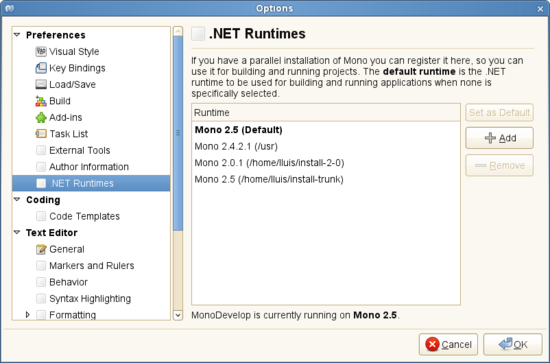Click the tree scrollbar thumb
Screen dimensions: 550x363
(x=178, y=133)
